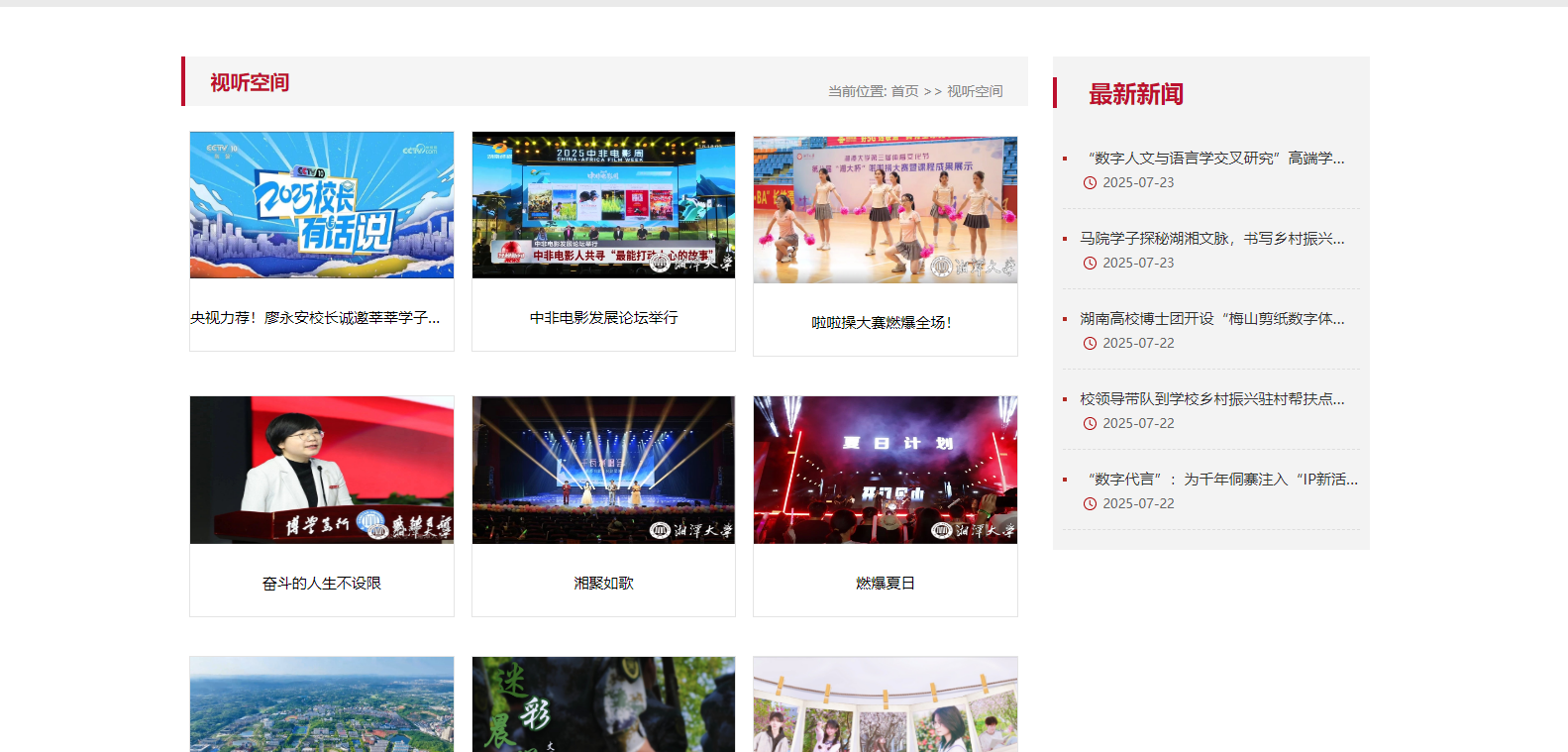Click the 啦啦操大赛燃爆全场 title
Viewport: 1568px width, 752px height.
coord(881,323)
